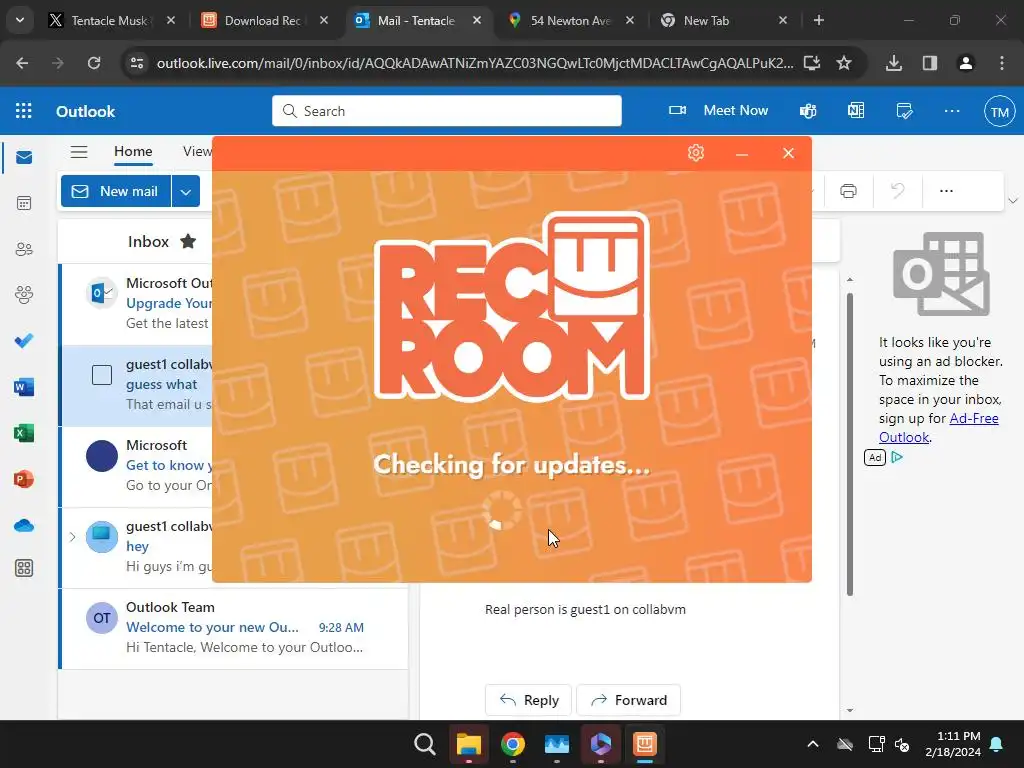Open File Explorer from taskbar
The width and height of the screenshot is (1024, 768).
point(468,744)
